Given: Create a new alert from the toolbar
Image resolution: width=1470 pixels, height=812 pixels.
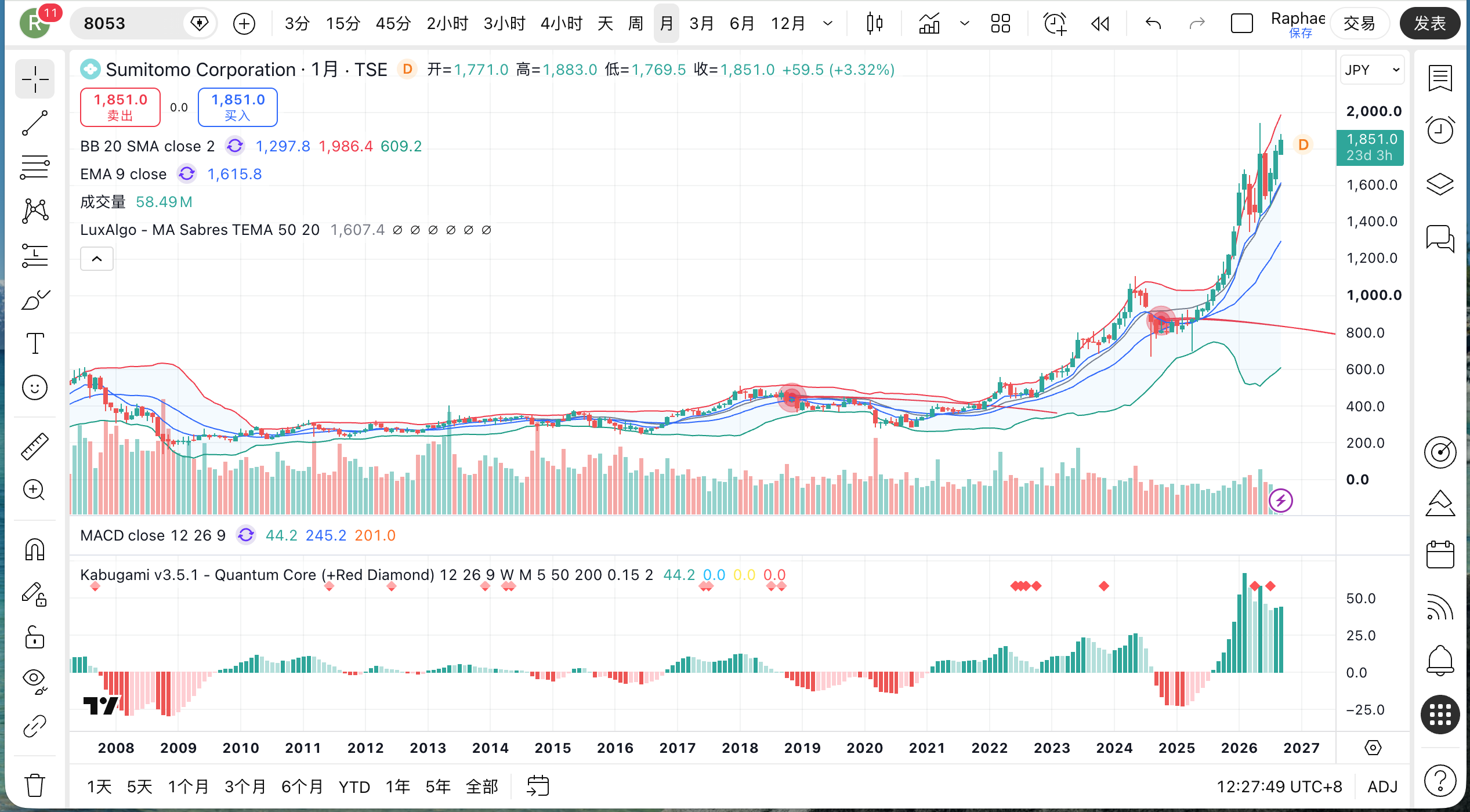Looking at the screenshot, I should (x=1055, y=24).
